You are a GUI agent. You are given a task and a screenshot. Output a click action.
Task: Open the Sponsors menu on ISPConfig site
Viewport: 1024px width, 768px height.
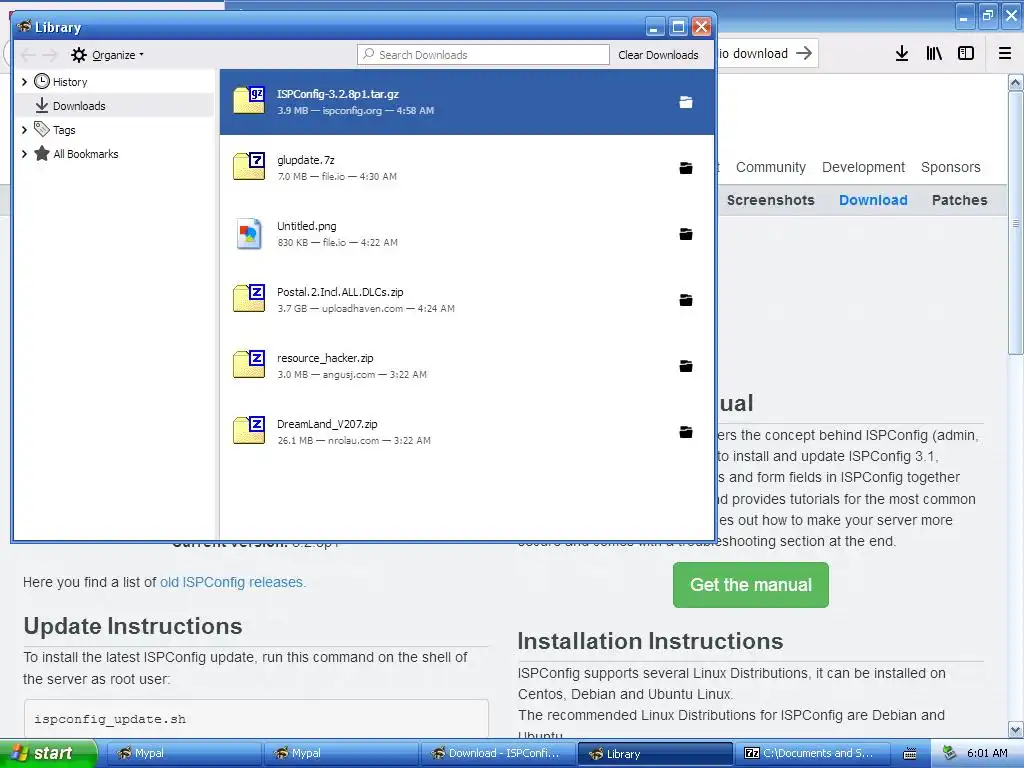(x=950, y=167)
